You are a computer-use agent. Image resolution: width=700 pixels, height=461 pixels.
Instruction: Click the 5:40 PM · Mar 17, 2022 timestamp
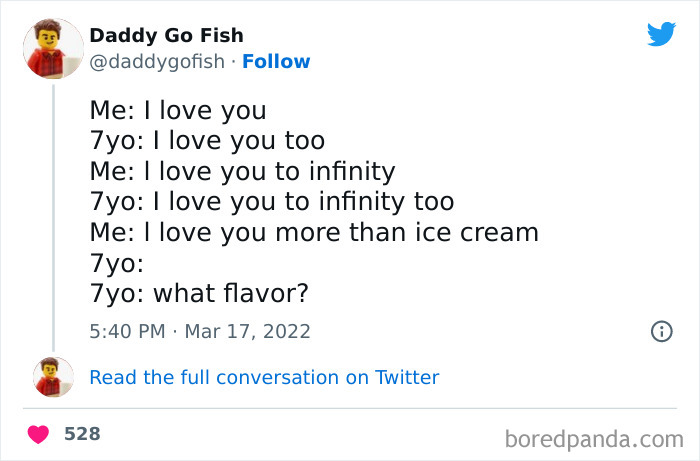[x=200, y=331]
